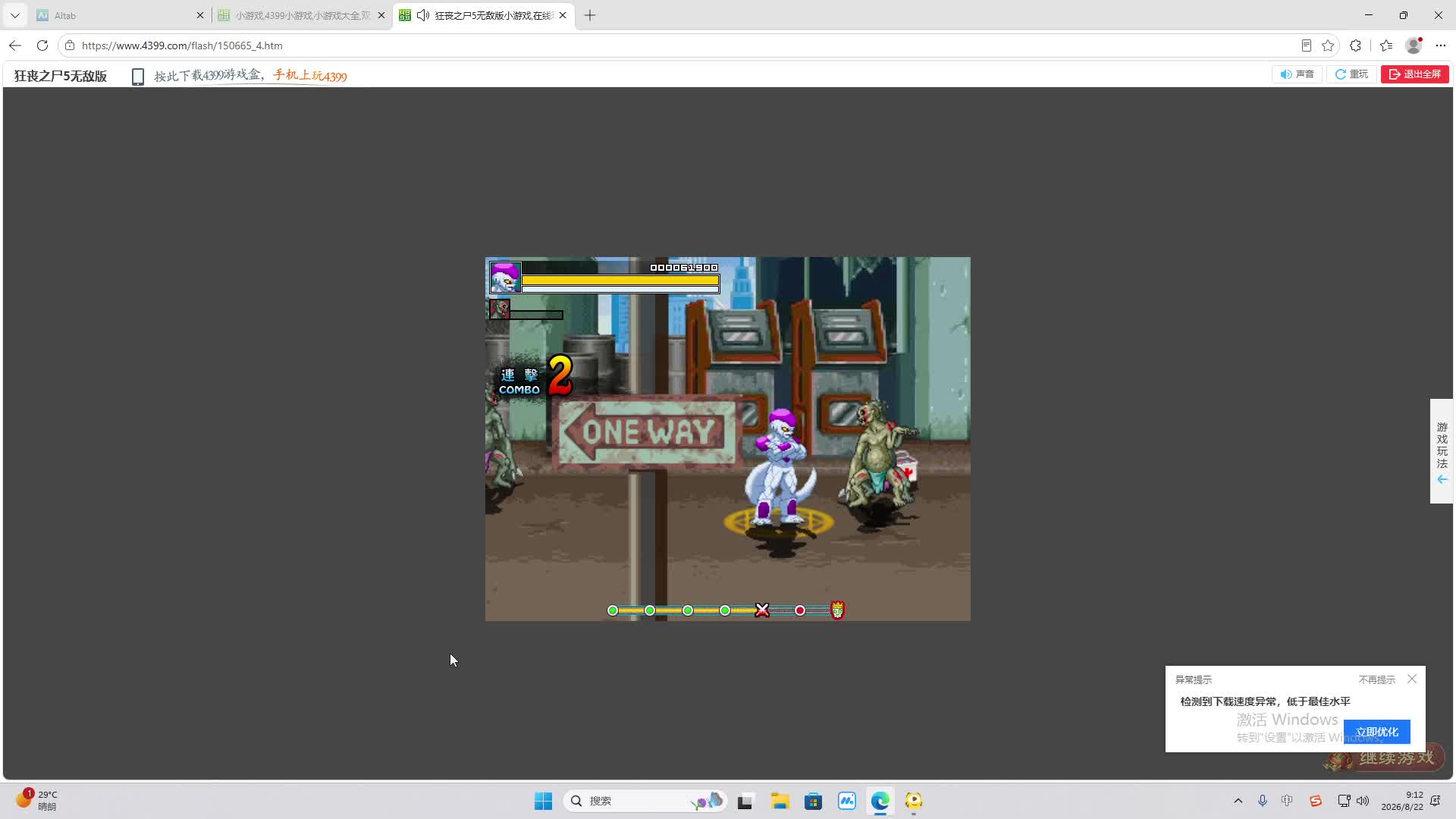Close the Altab tab
The width and height of the screenshot is (1456, 819).
tap(200, 15)
